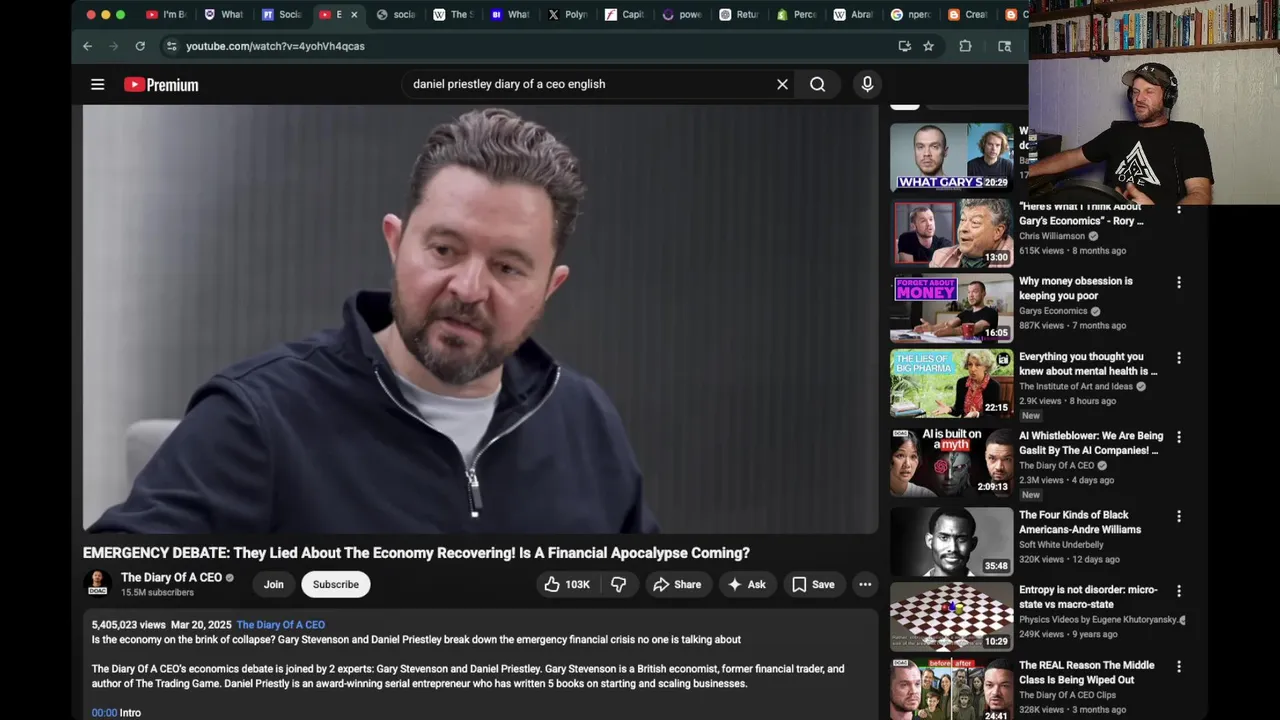The width and height of the screenshot is (1280, 720).
Task: Clear the search box with X
Action: (782, 84)
